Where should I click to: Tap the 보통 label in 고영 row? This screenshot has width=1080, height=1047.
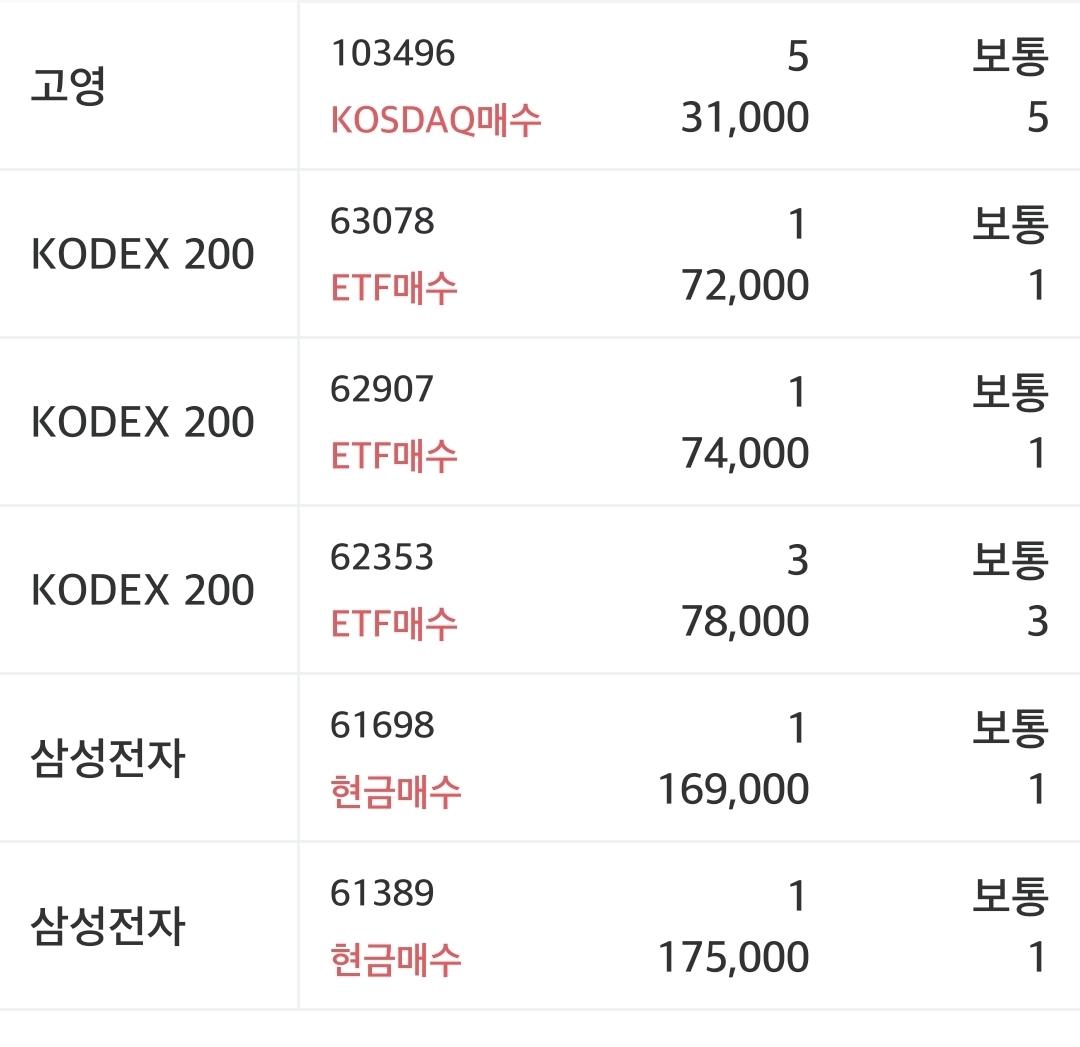pyautogui.click(x=1010, y=56)
